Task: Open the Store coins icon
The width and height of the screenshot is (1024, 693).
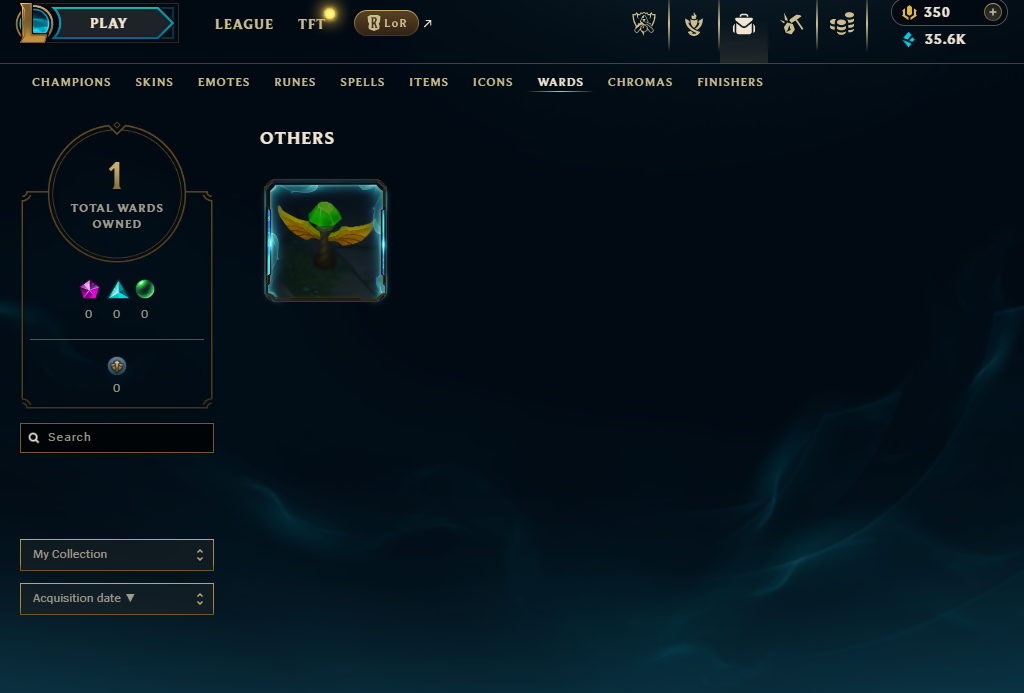Action: 842,25
